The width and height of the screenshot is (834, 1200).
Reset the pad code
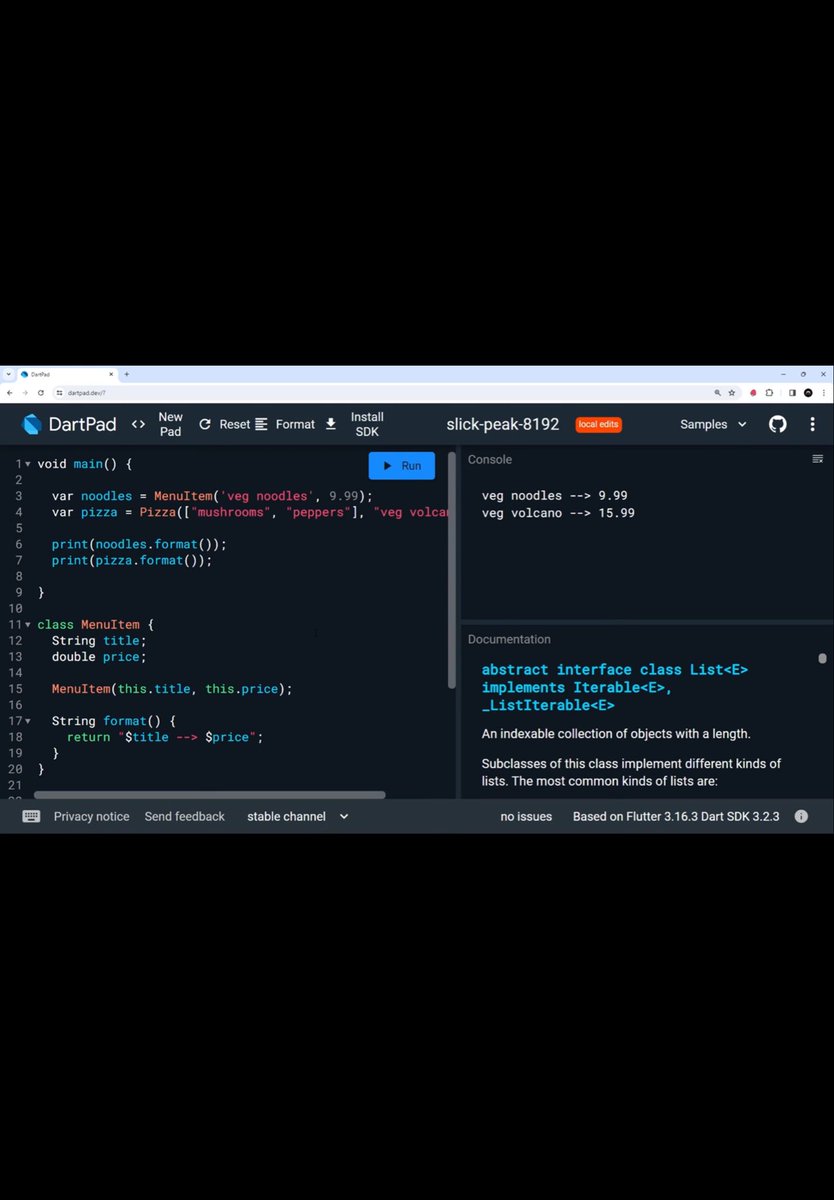tap(224, 424)
